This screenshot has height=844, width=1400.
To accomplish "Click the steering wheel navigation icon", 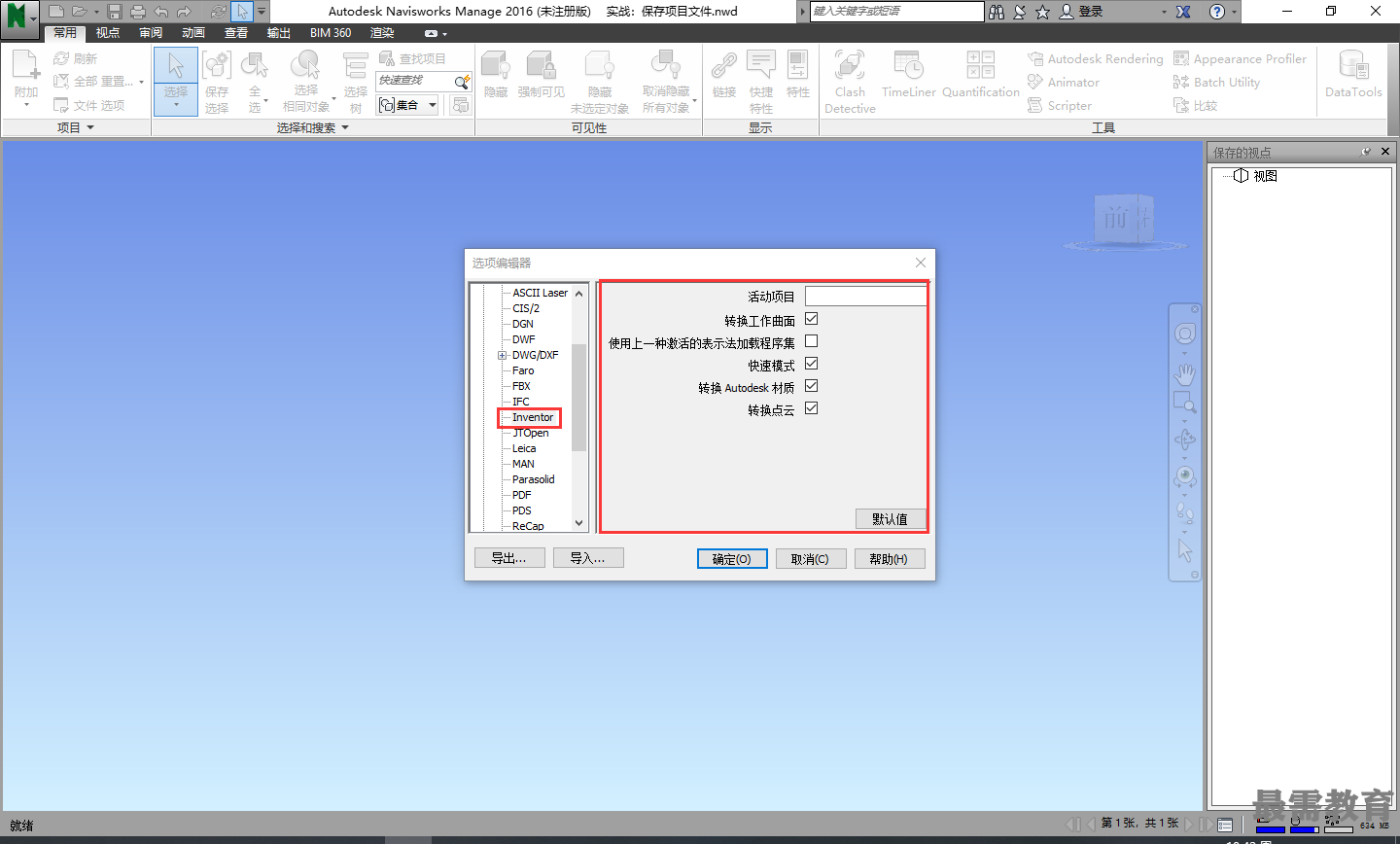I will (1184, 334).
